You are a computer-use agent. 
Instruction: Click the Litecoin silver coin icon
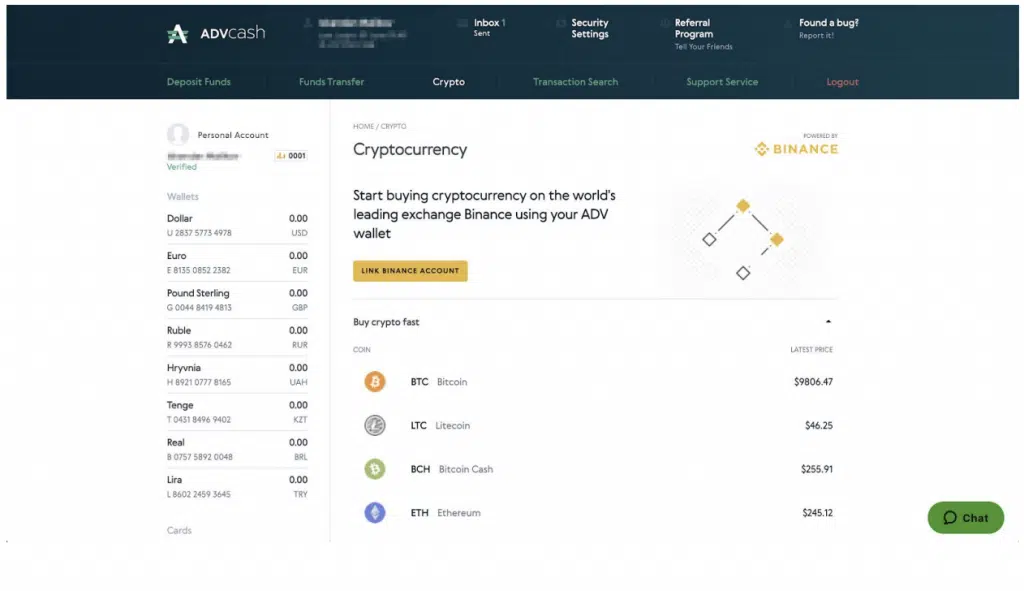pos(375,425)
